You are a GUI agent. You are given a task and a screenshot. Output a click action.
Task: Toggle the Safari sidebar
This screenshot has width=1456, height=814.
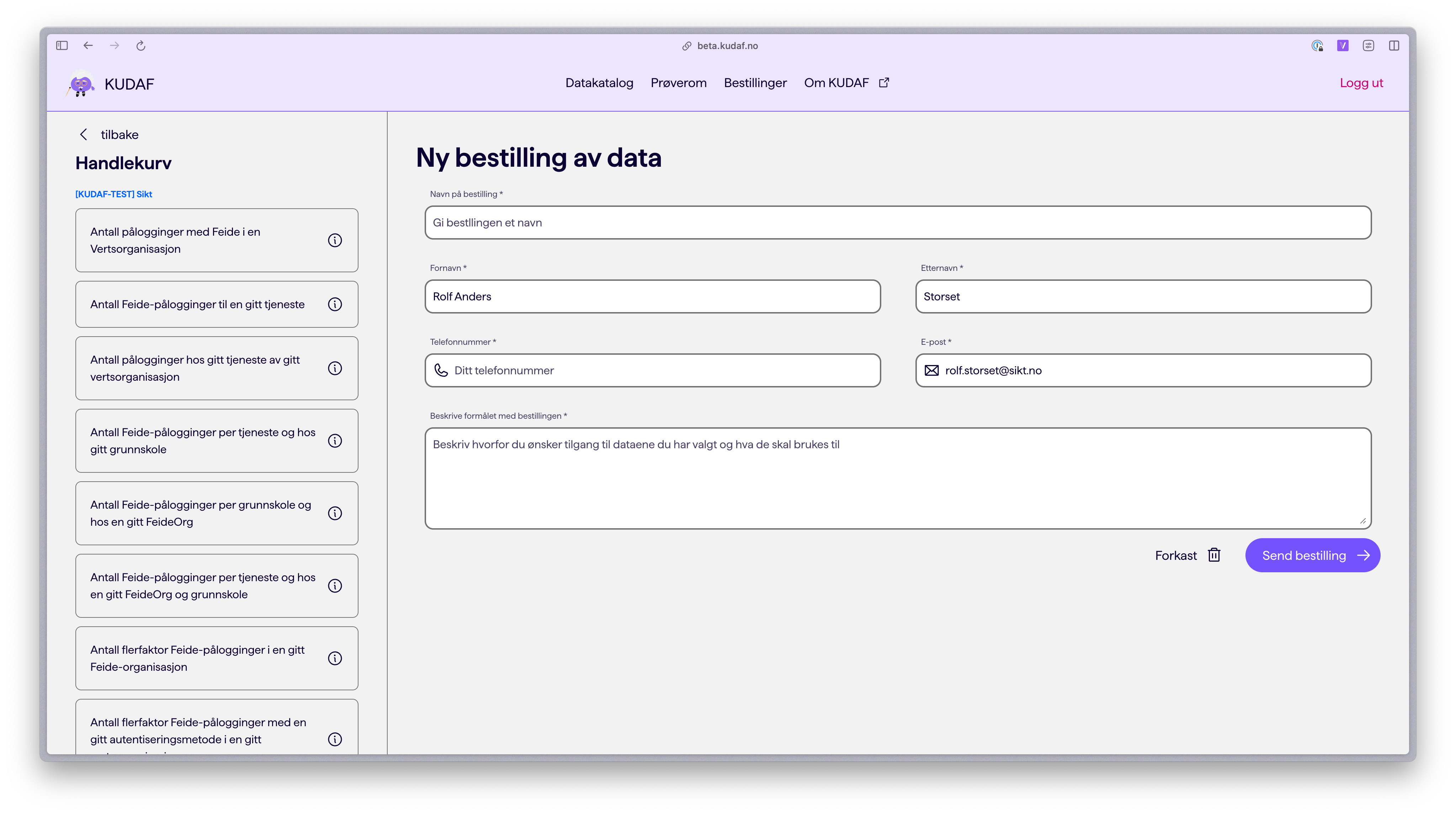(x=62, y=46)
